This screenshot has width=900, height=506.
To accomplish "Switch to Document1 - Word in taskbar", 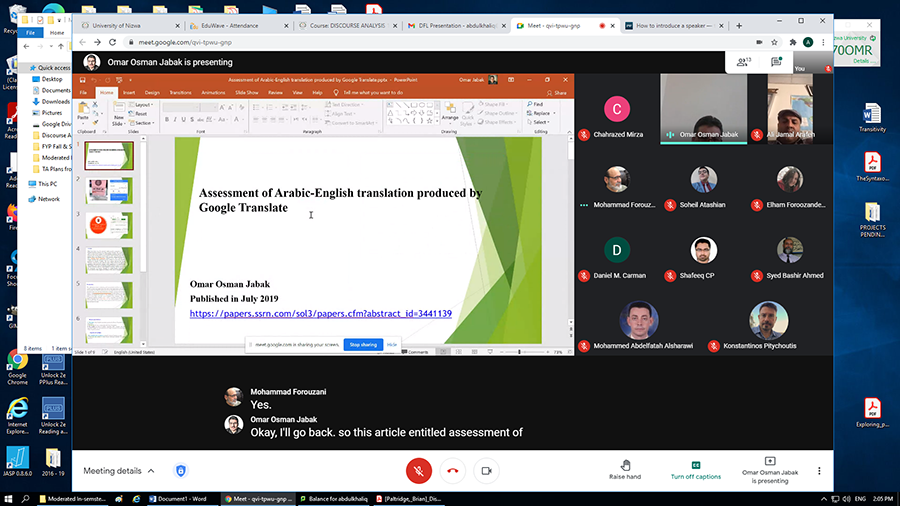I will coord(181,499).
